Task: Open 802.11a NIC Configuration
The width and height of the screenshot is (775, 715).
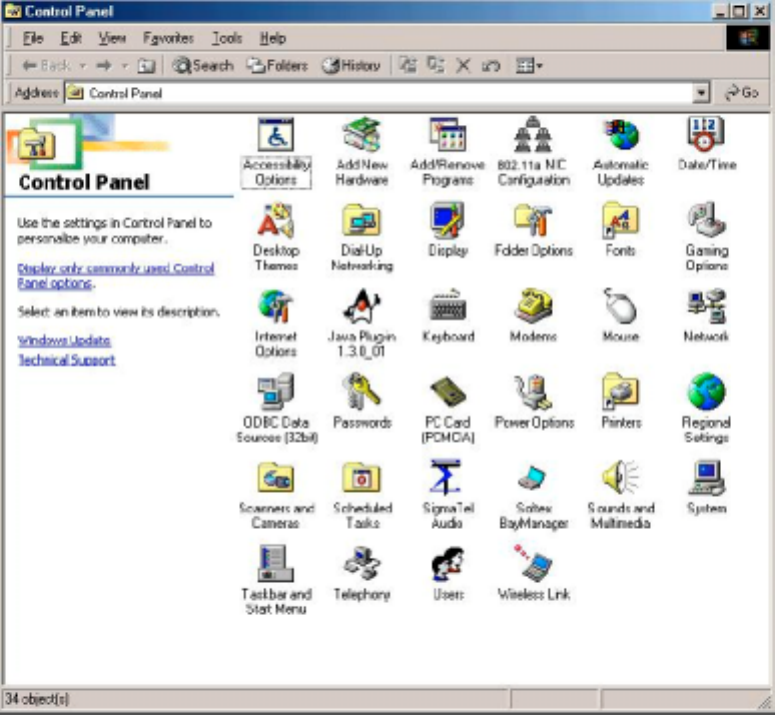Action: 533,152
